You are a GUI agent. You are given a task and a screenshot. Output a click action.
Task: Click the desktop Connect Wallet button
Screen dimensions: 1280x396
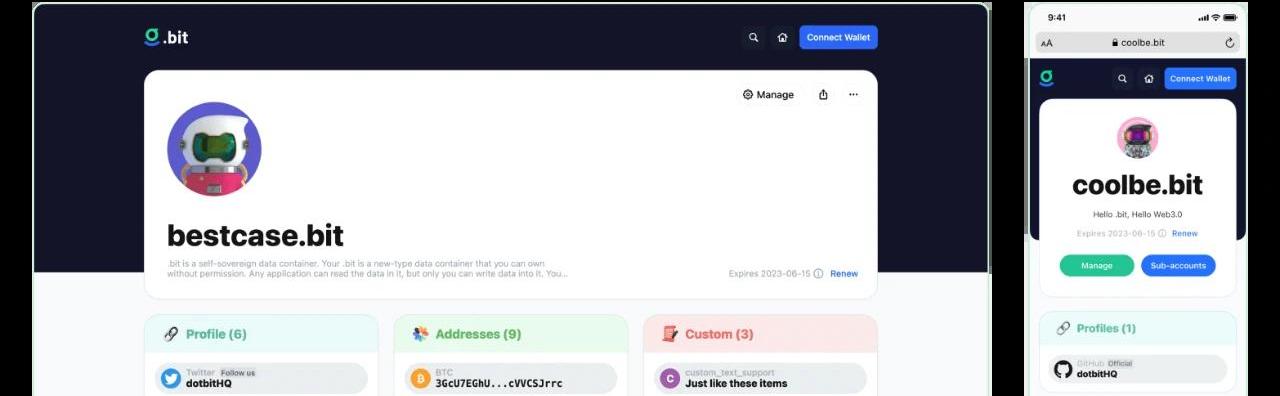(x=838, y=37)
